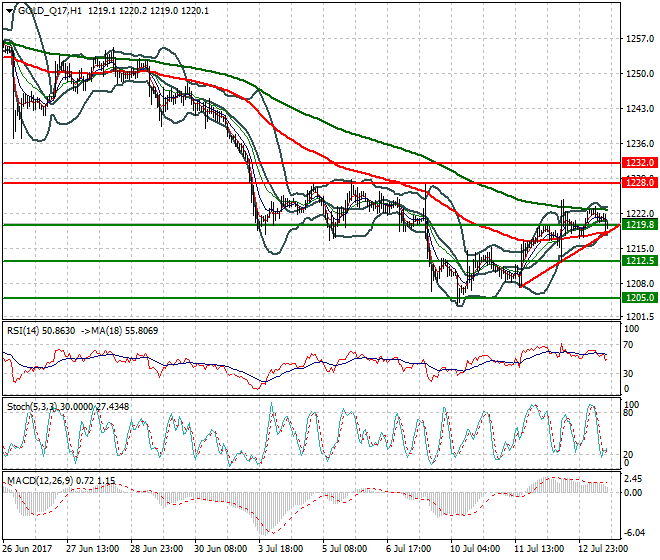Click the green 1212.5 price level label
660x560 pixels.
(x=639, y=261)
